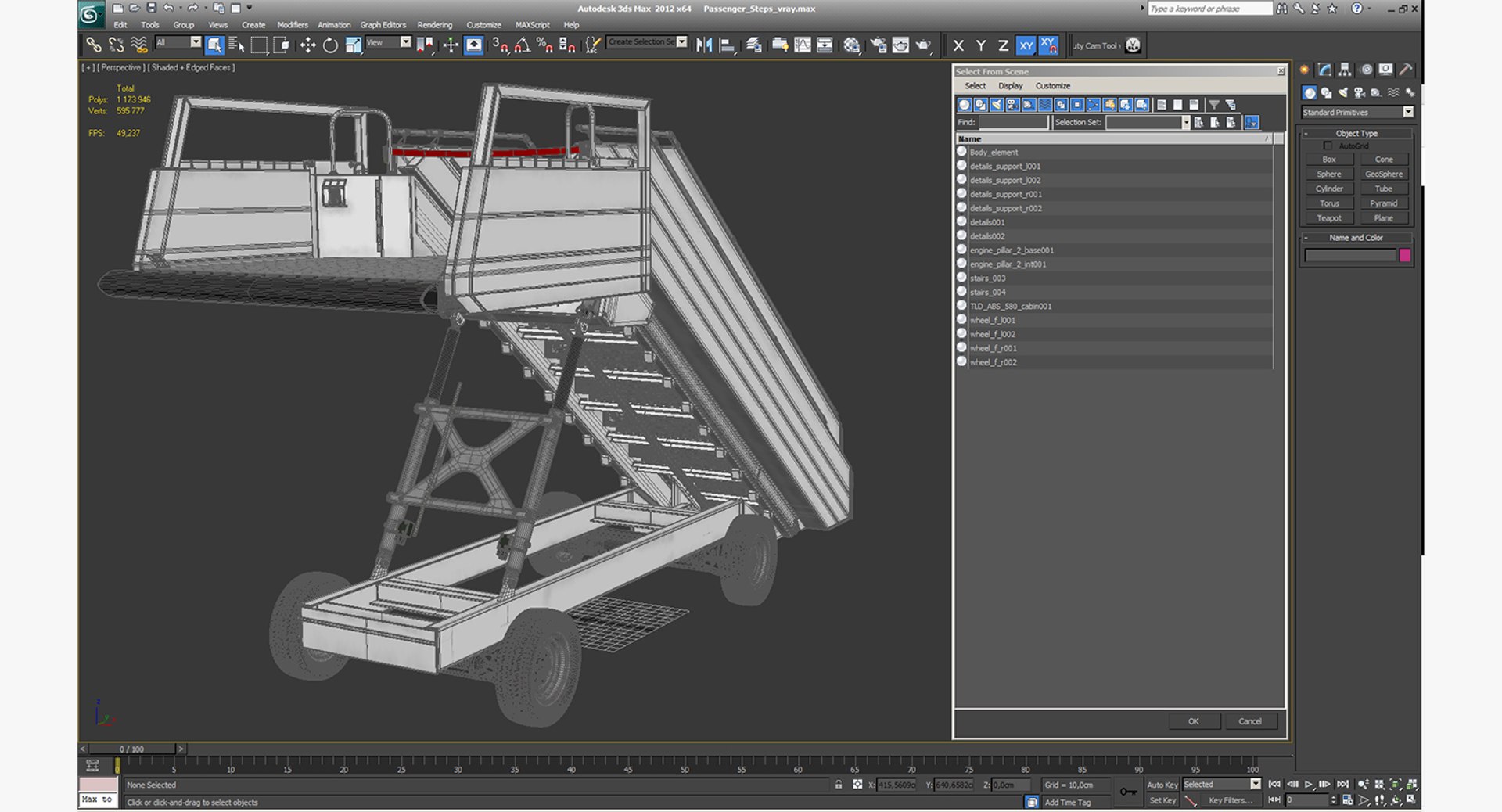Activate the Rotate tool

tap(330, 45)
